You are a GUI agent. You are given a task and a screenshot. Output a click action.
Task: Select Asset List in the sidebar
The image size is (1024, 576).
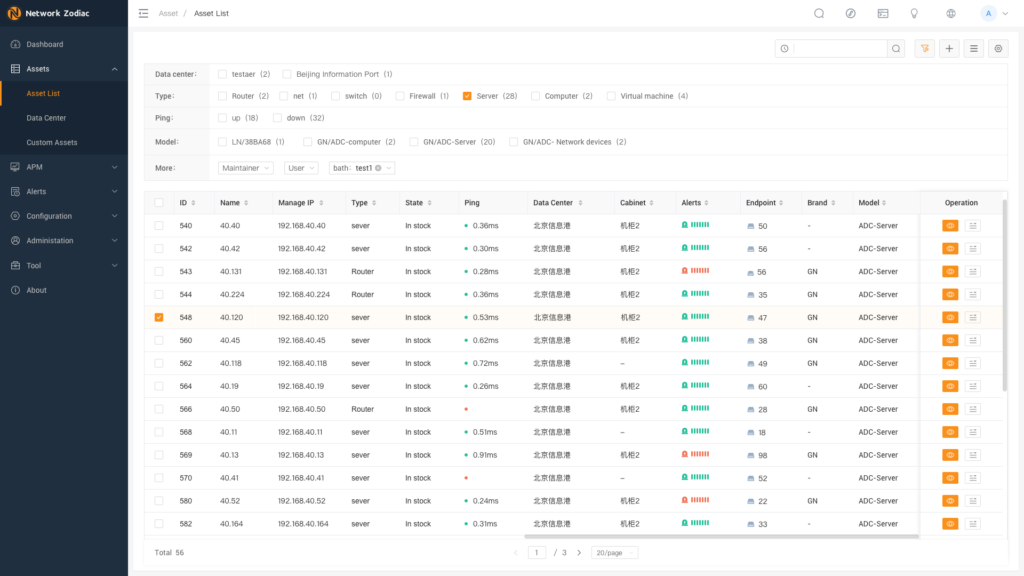click(x=63, y=93)
